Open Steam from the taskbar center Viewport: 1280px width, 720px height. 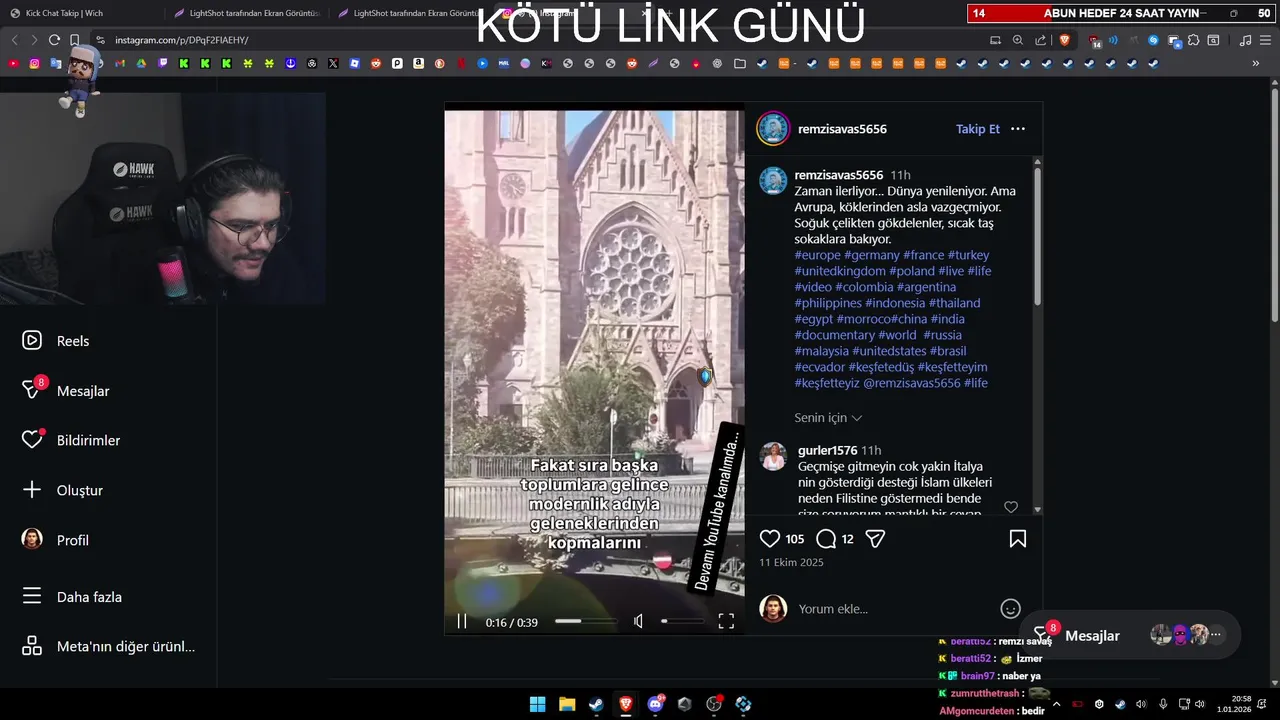point(596,704)
